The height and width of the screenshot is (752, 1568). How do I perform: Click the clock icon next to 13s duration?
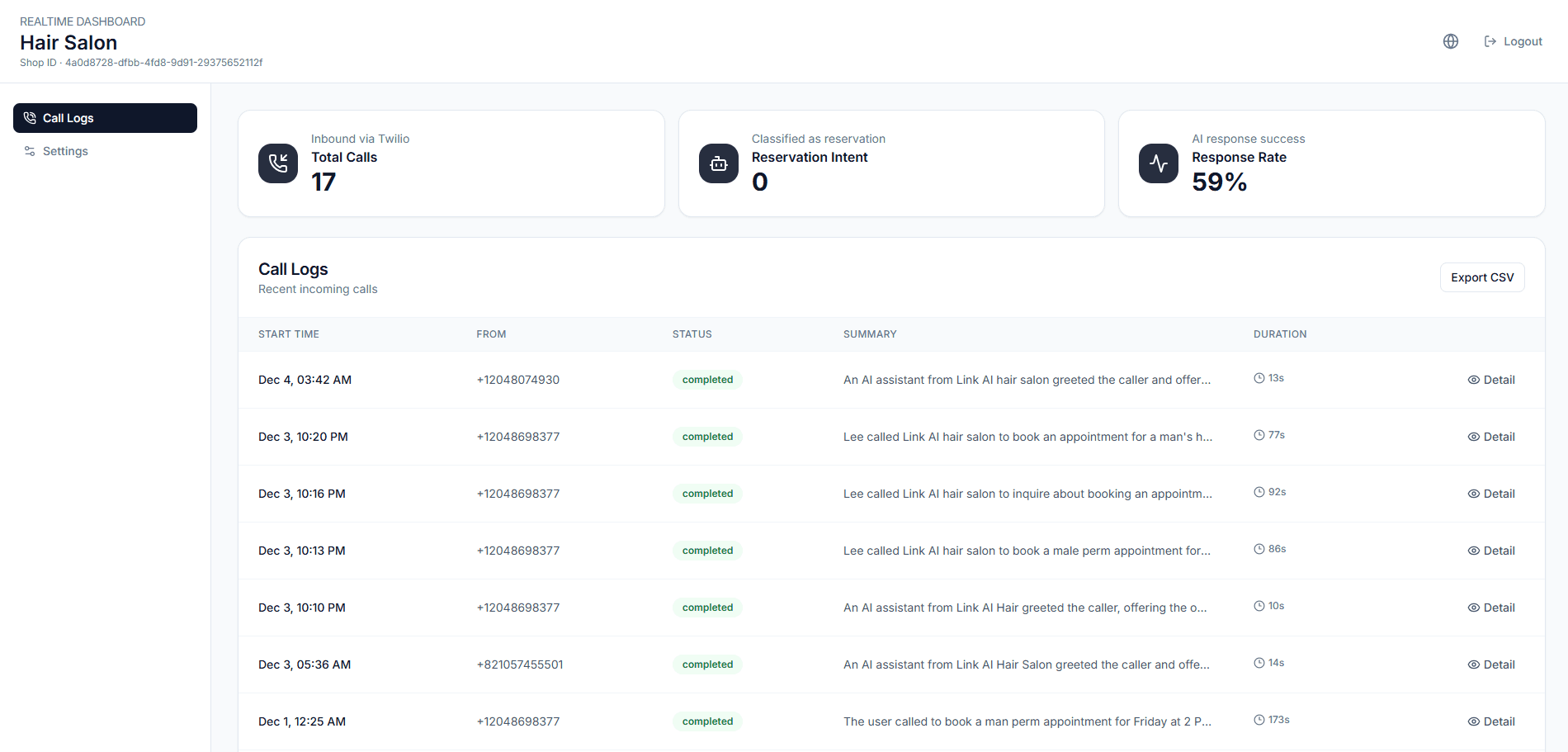tap(1258, 377)
